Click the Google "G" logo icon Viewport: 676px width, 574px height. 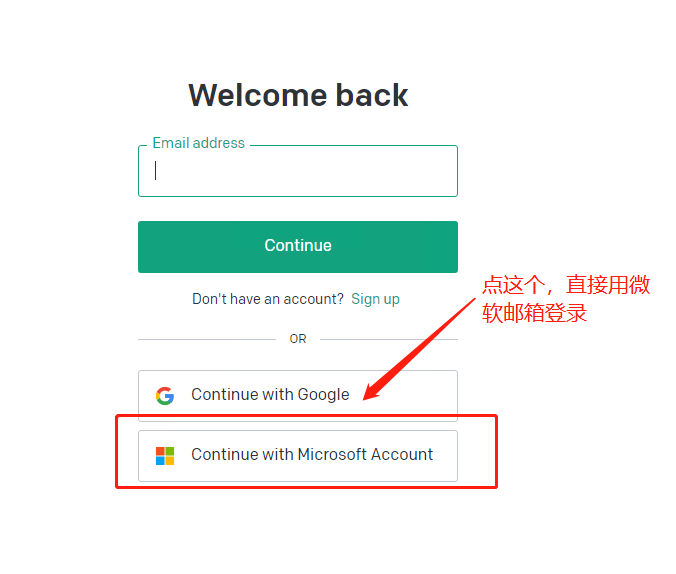pos(165,395)
